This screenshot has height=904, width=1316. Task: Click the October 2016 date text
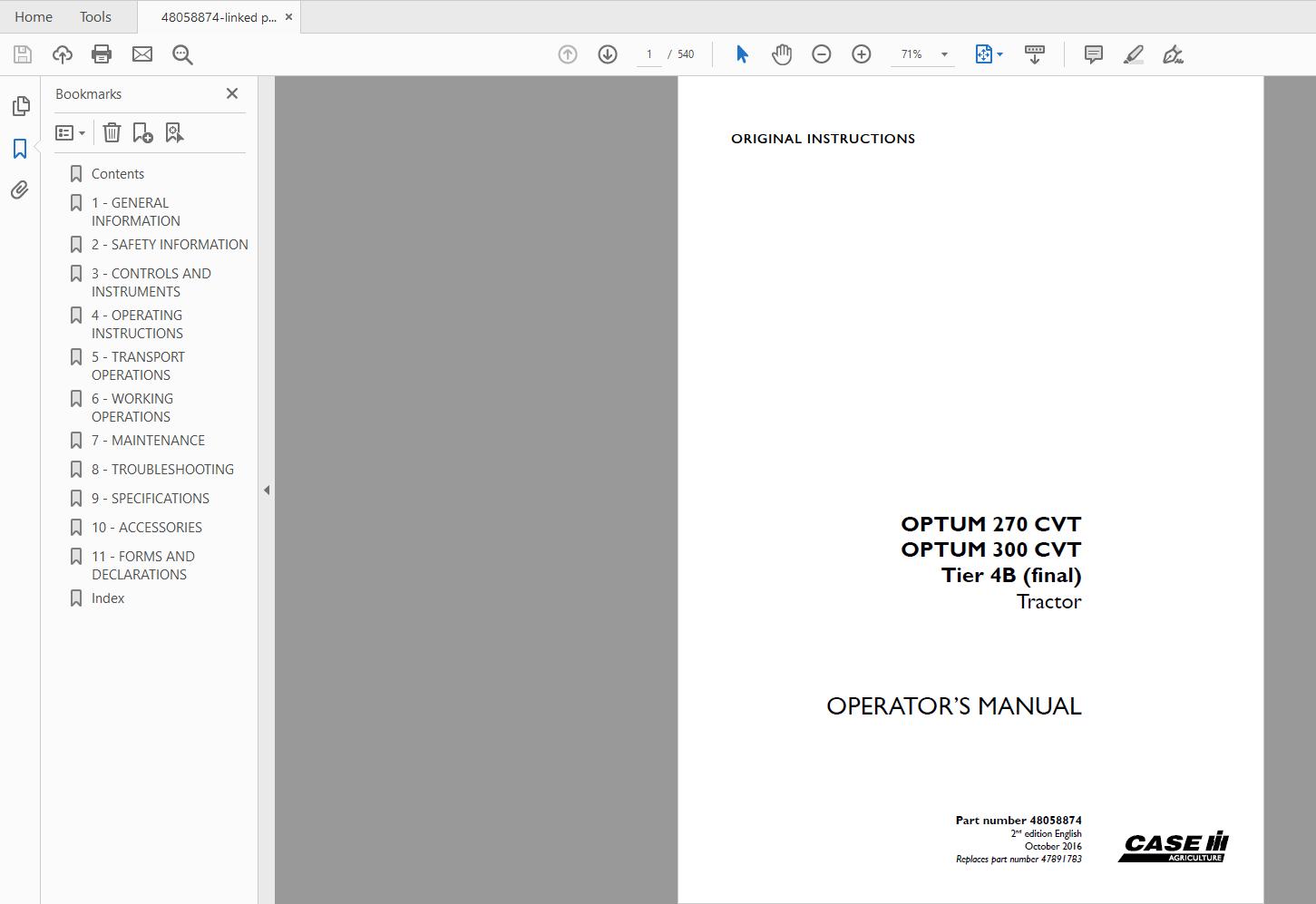1053,846
